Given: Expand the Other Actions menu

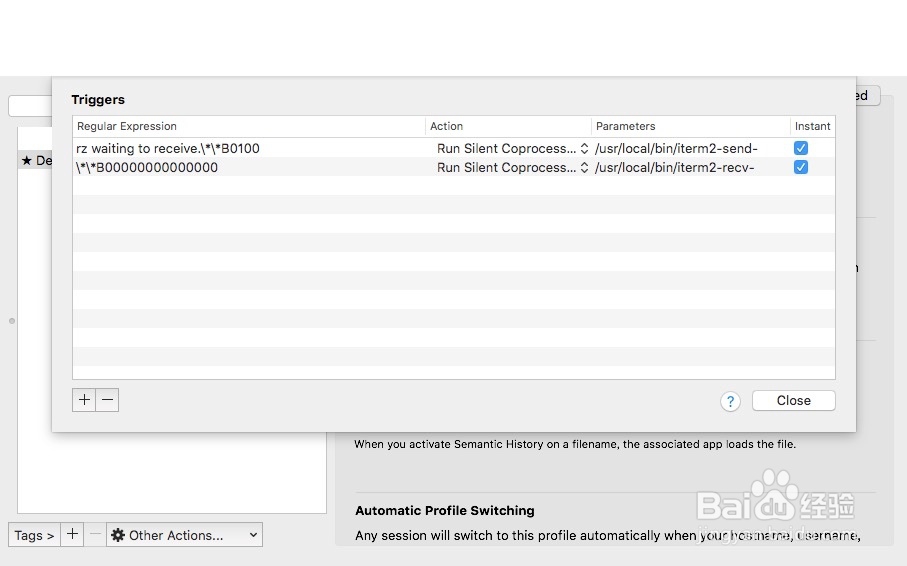Looking at the screenshot, I should [x=184, y=535].
